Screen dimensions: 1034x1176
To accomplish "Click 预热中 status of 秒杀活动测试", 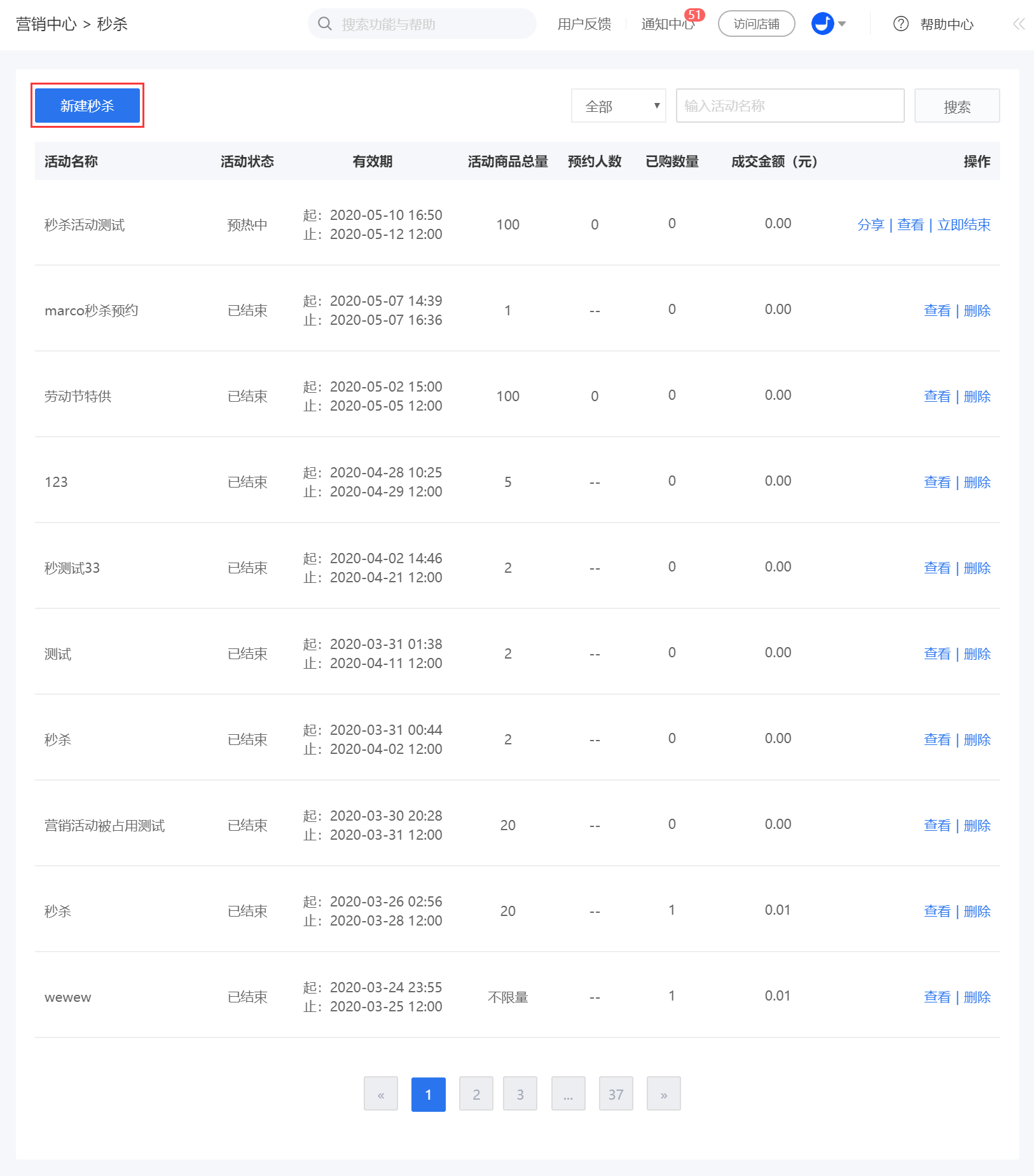I will pos(247,224).
